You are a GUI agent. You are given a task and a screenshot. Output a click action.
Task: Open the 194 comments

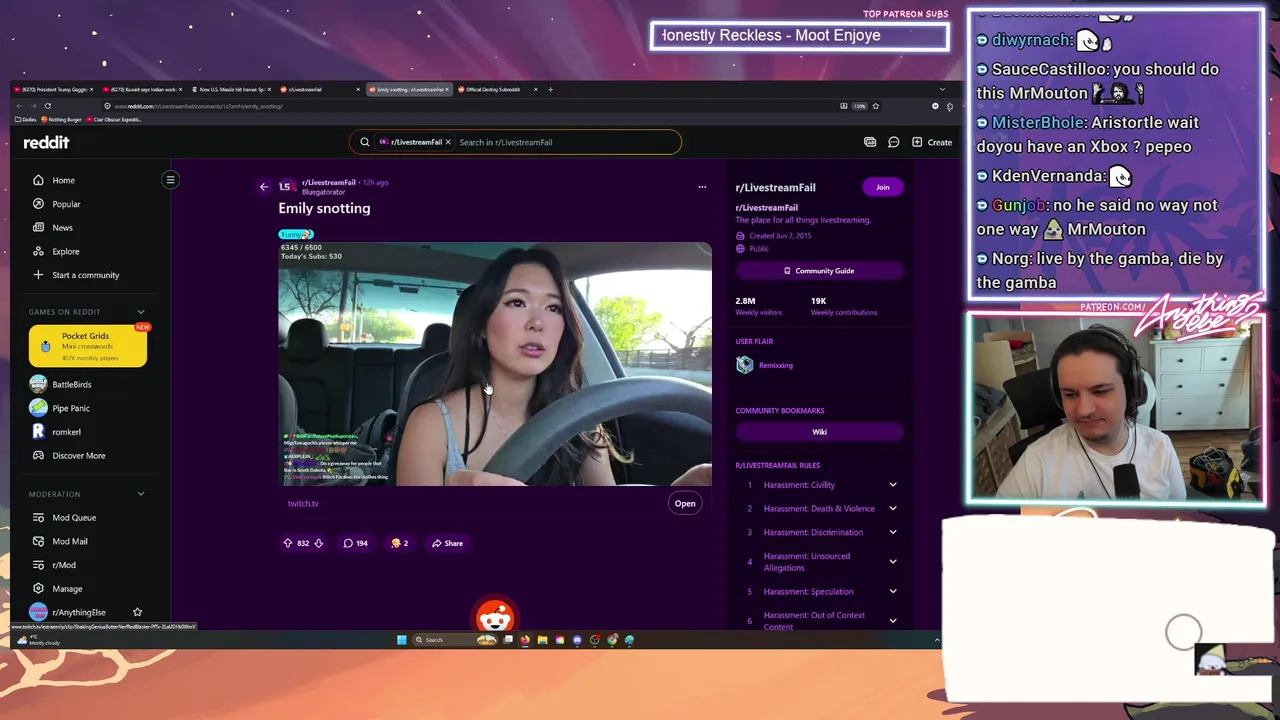click(x=355, y=543)
